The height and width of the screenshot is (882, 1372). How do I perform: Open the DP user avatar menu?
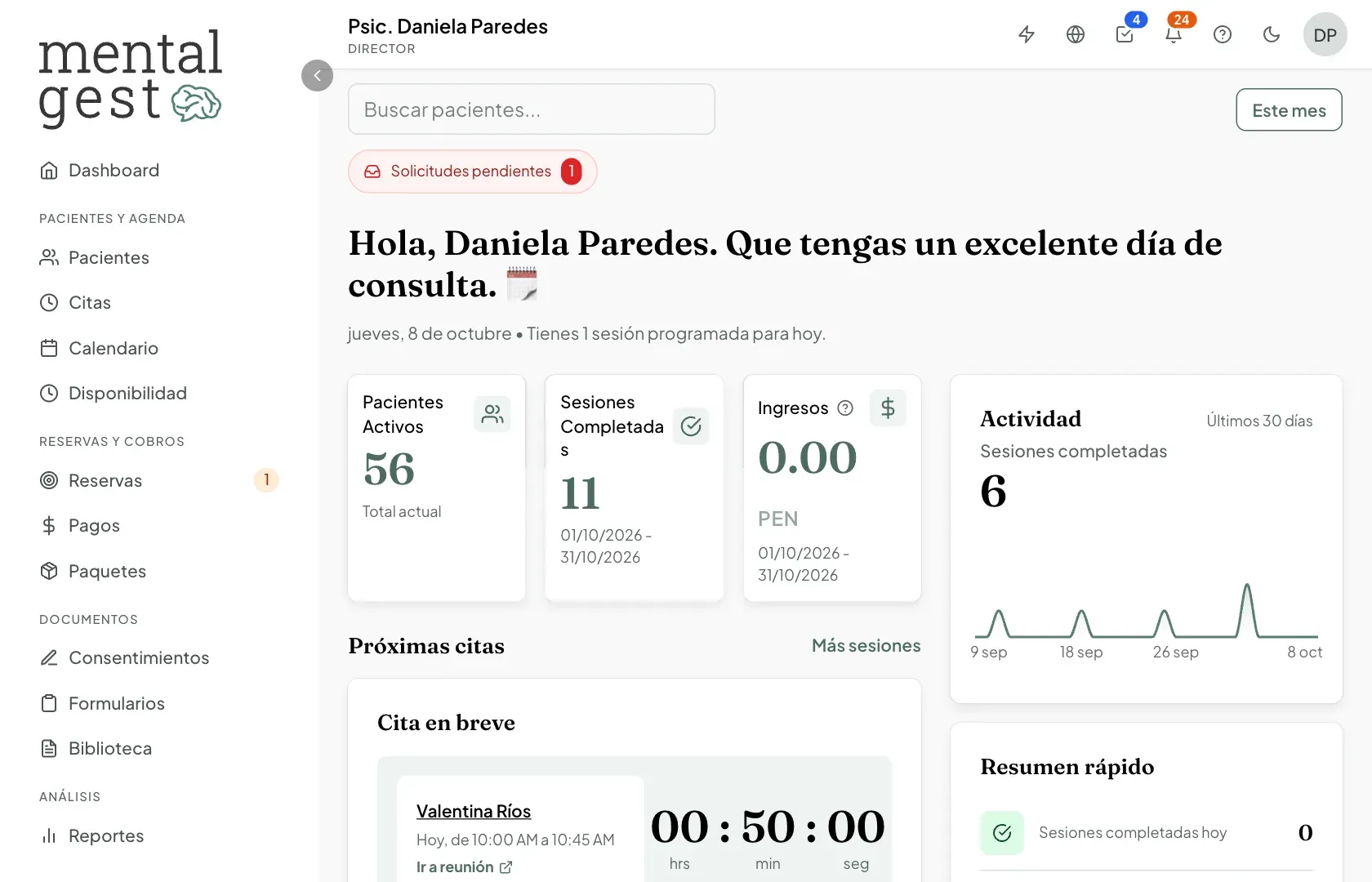[1325, 34]
